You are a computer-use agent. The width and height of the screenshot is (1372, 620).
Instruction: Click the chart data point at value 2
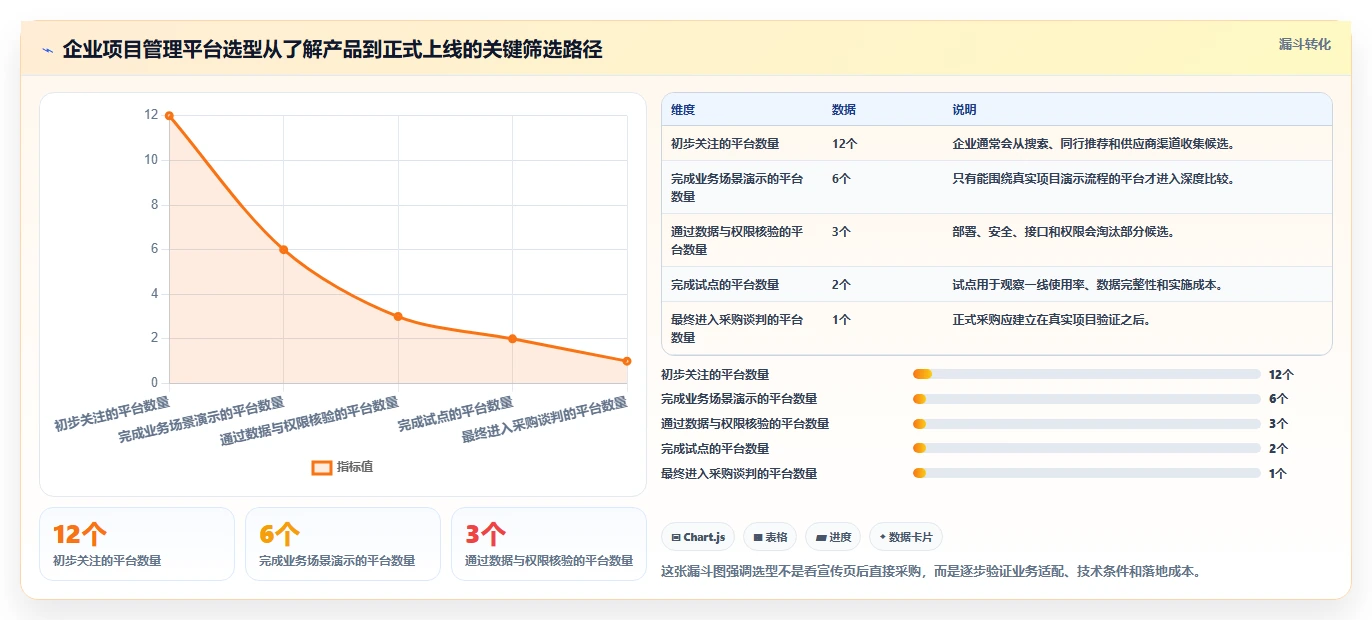512,339
